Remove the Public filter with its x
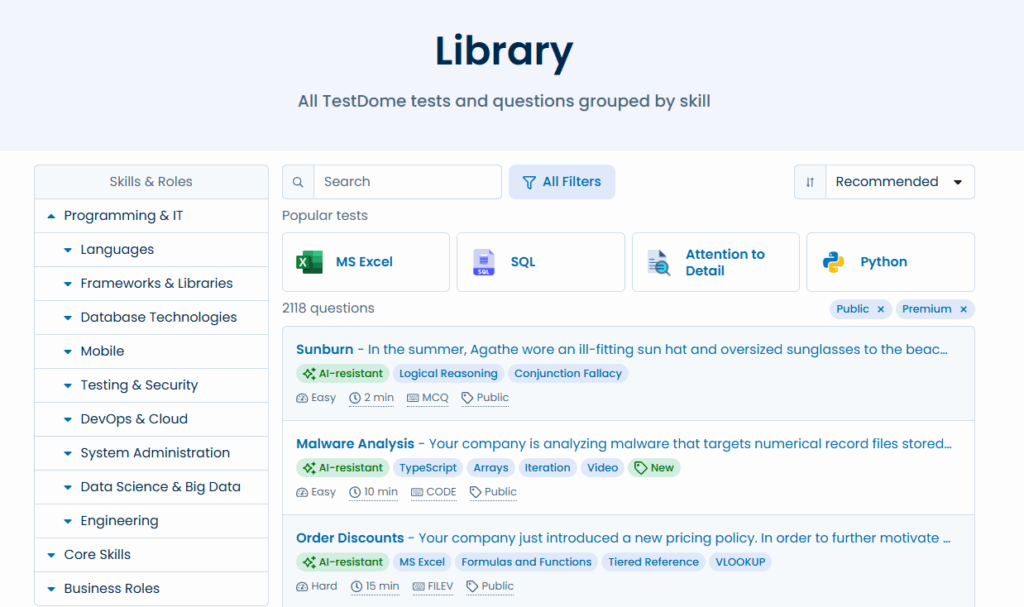Viewport: 1024px width, 607px height. pos(880,310)
